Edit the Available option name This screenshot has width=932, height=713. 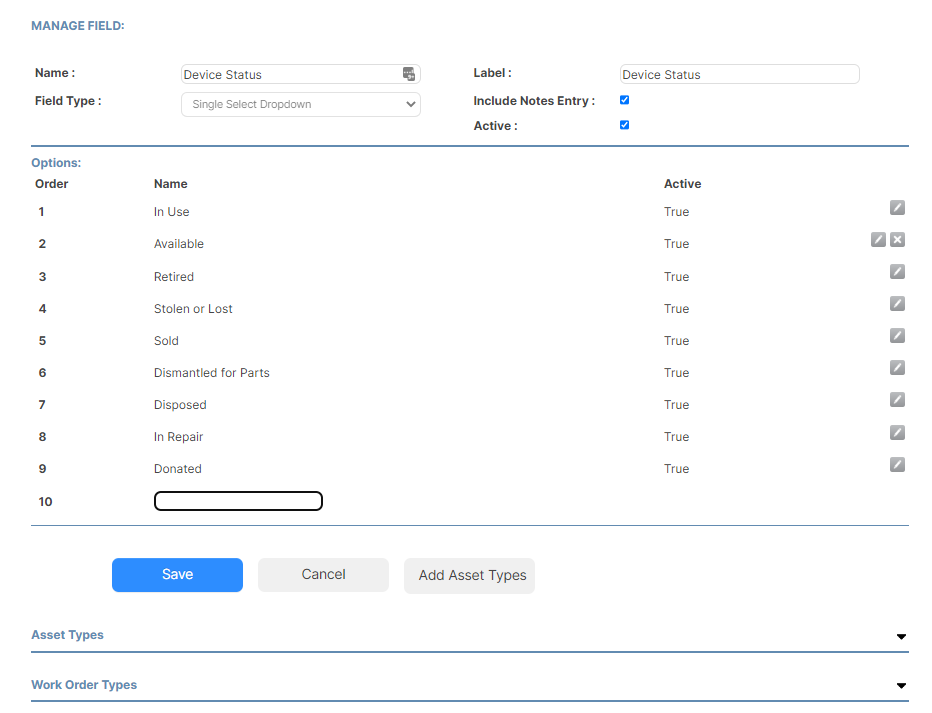click(878, 240)
